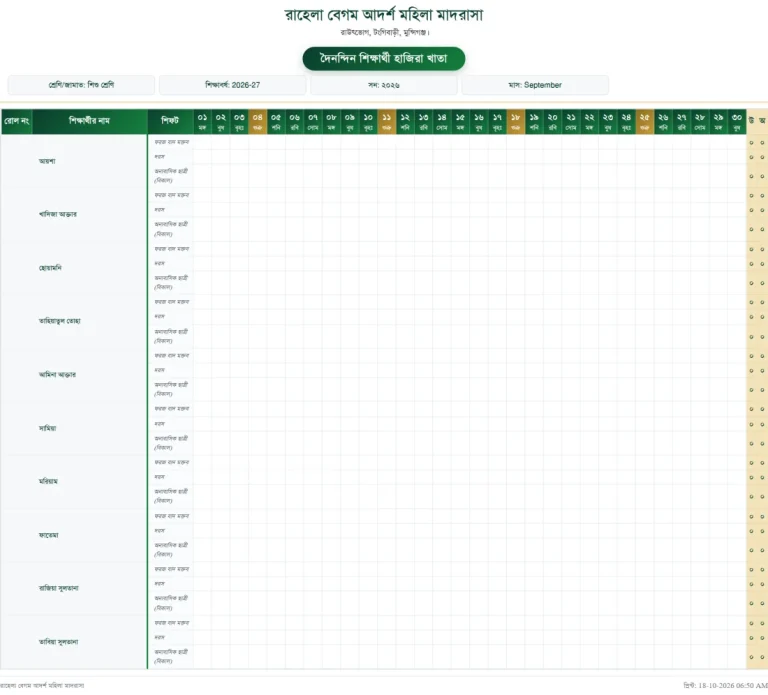Select student name রাজিয়া সুলতানা
The height and width of the screenshot is (695, 768).
point(59,588)
